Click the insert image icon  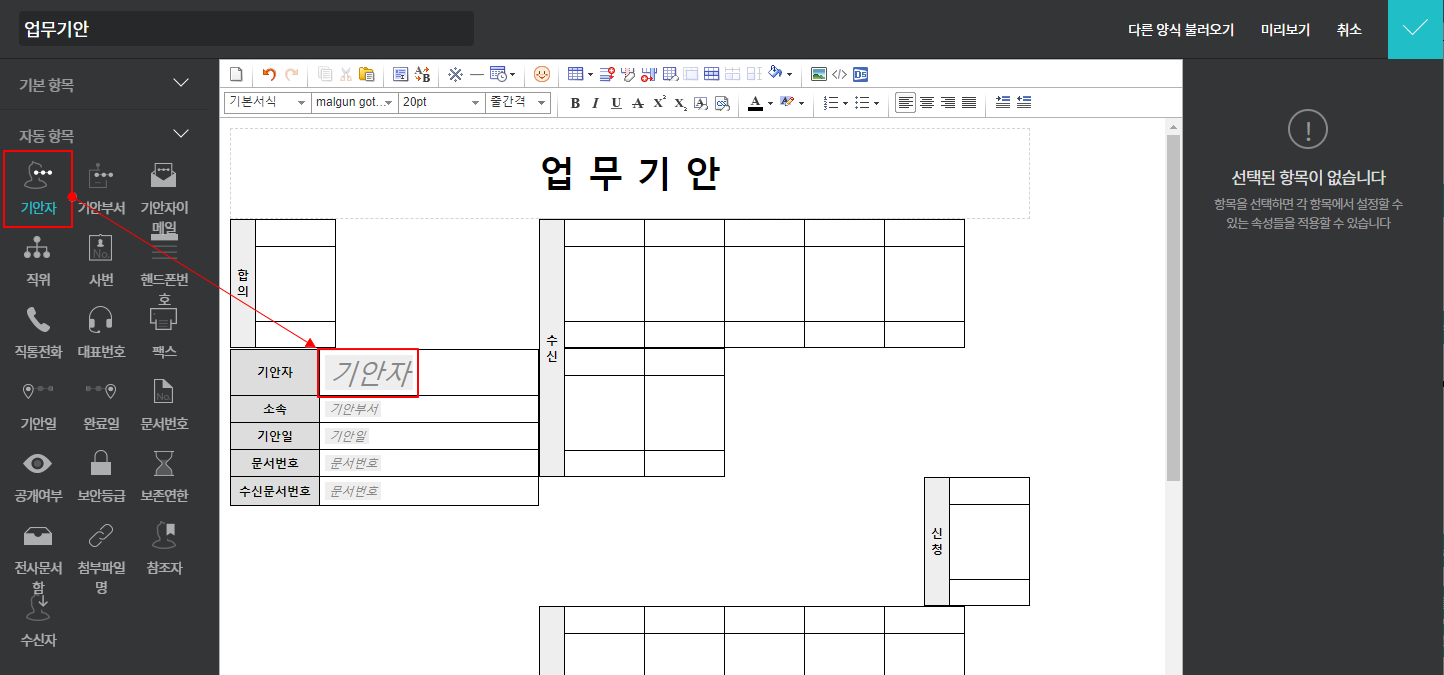[819, 74]
